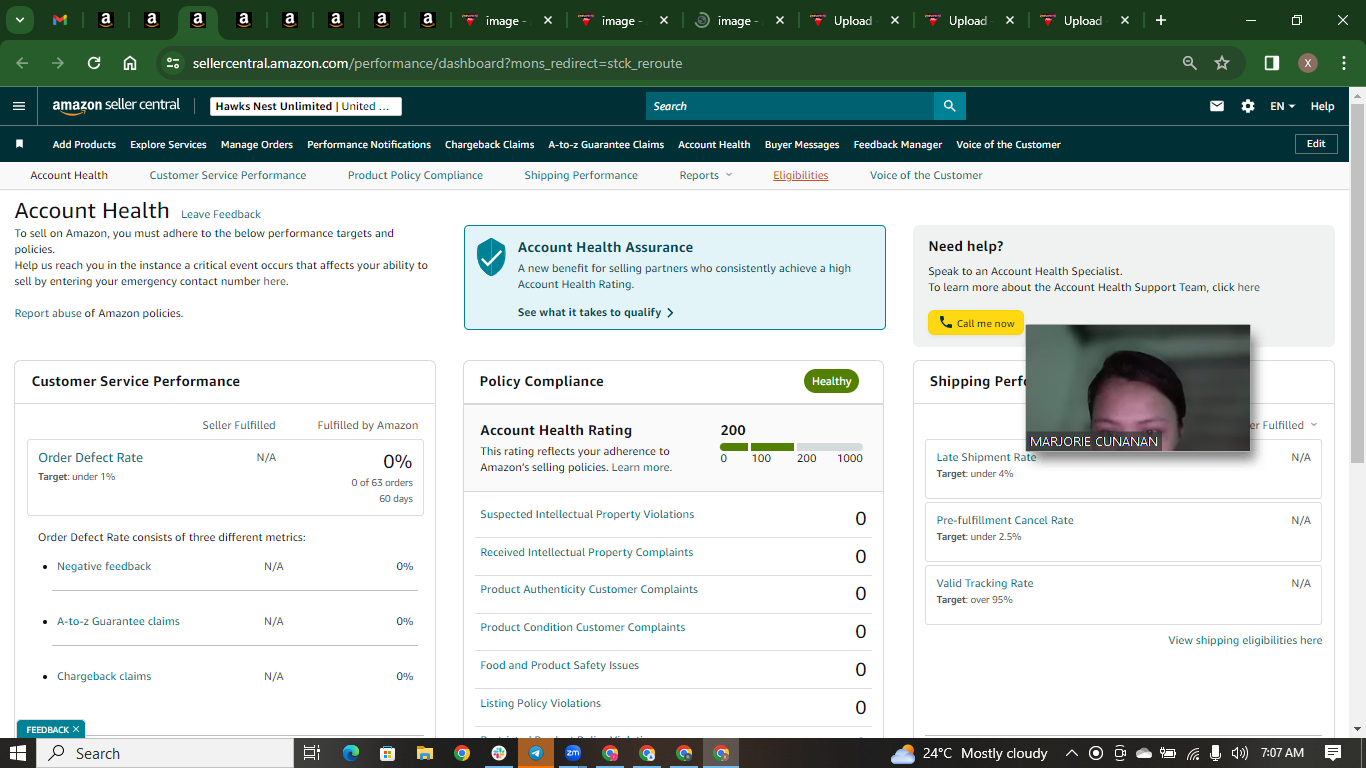Viewport: 1366px width, 768px height.
Task: Expand See what it takes to qualify
Action: [596, 312]
